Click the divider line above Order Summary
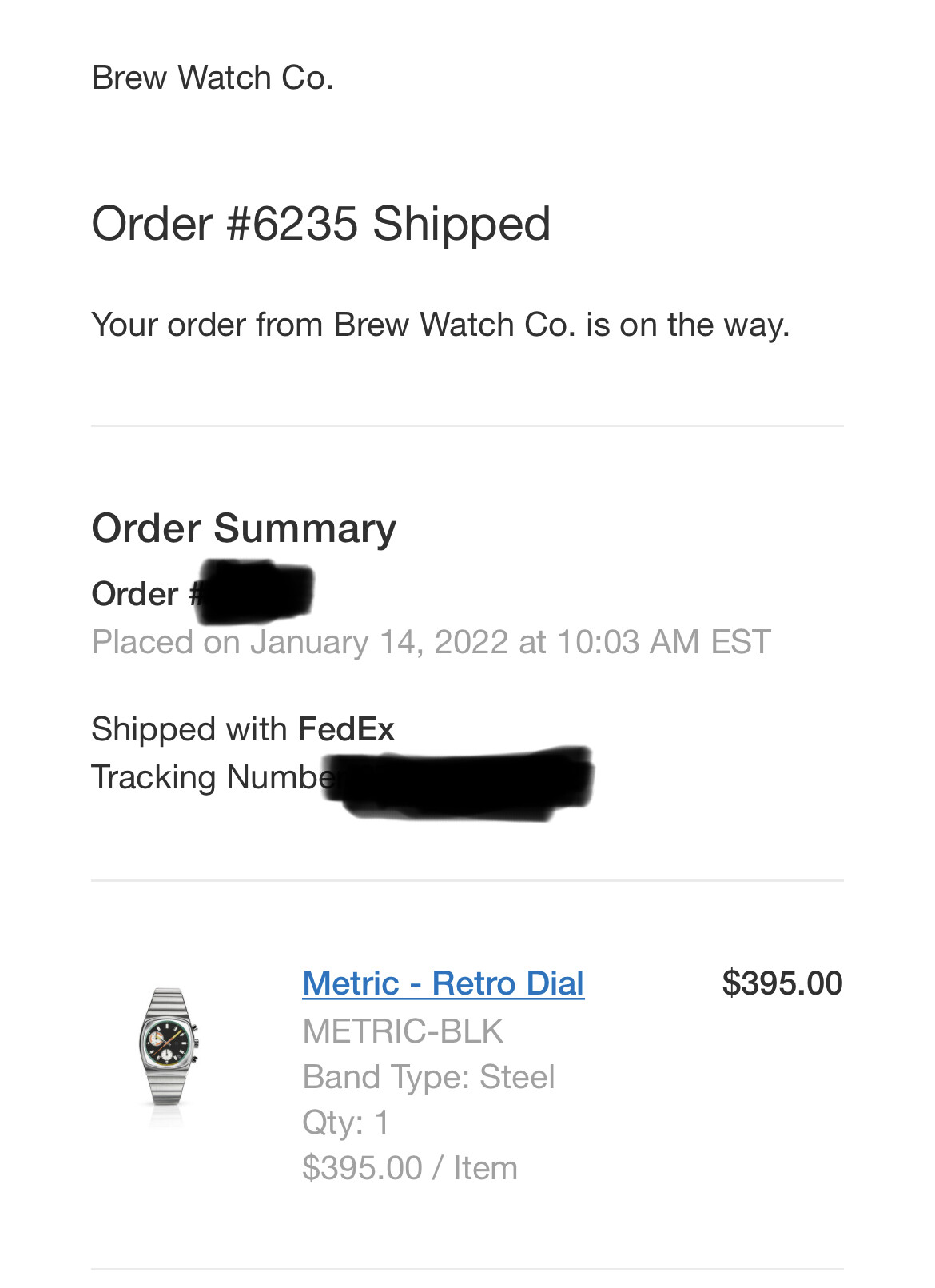 [x=467, y=426]
